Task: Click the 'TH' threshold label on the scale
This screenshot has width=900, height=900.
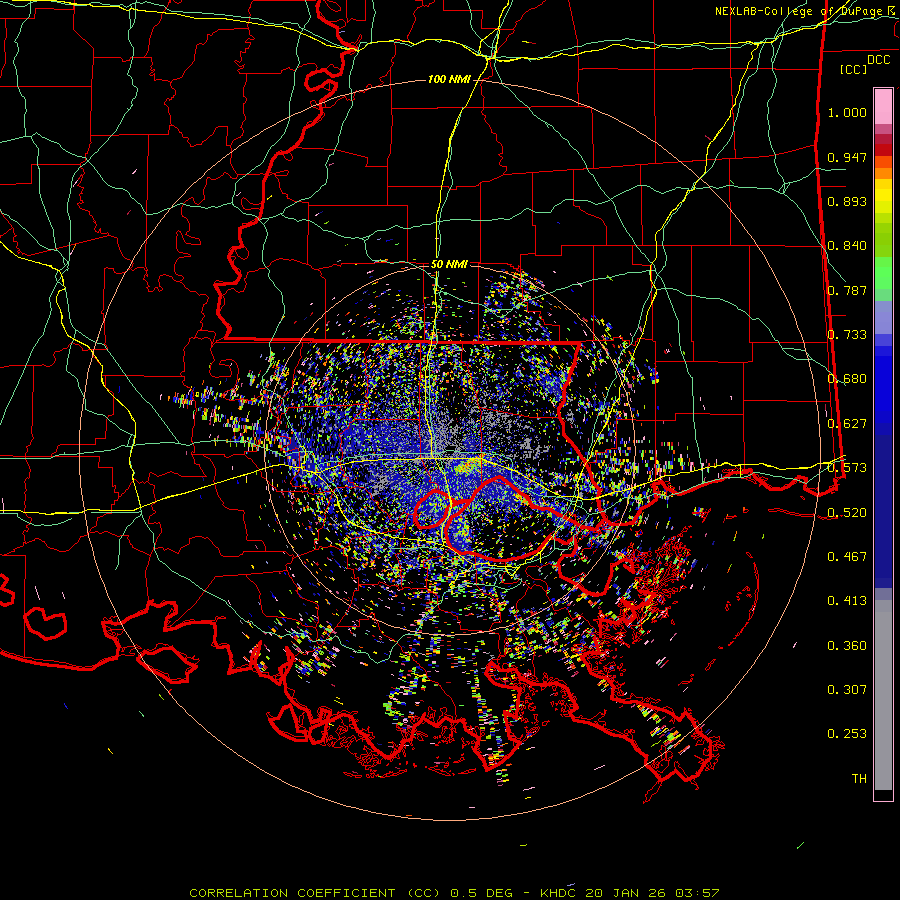Action: (x=859, y=779)
